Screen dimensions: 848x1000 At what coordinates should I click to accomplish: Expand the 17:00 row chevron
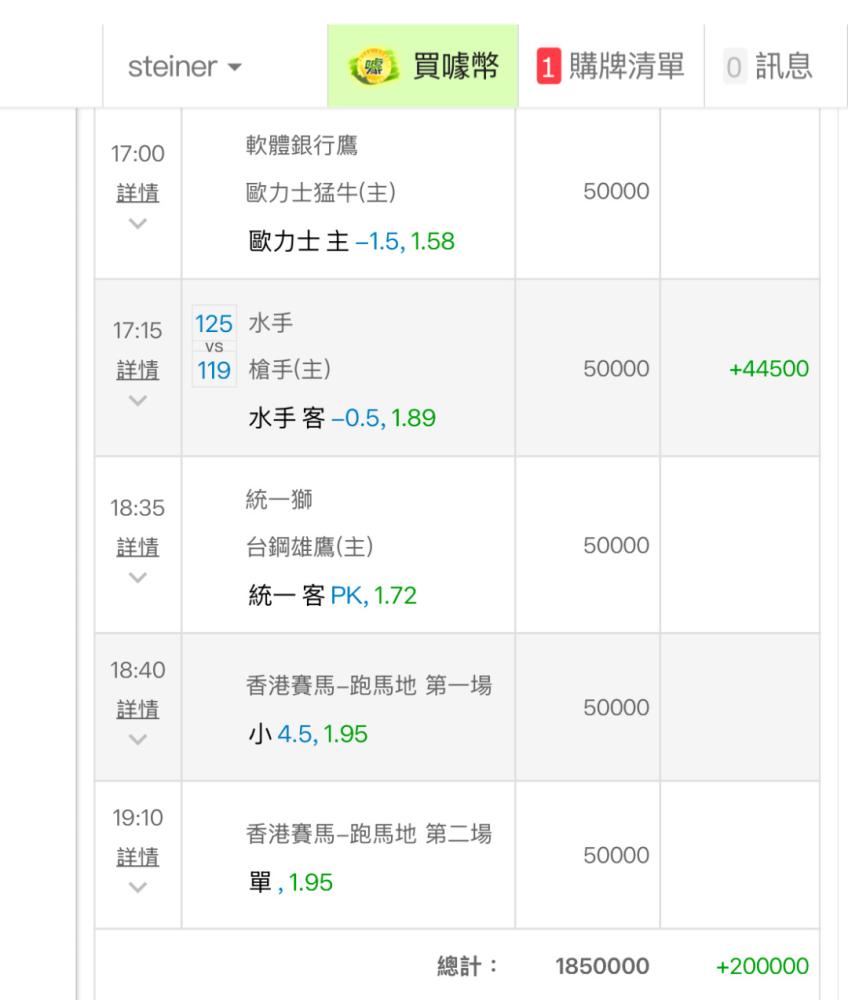[x=138, y=223]
